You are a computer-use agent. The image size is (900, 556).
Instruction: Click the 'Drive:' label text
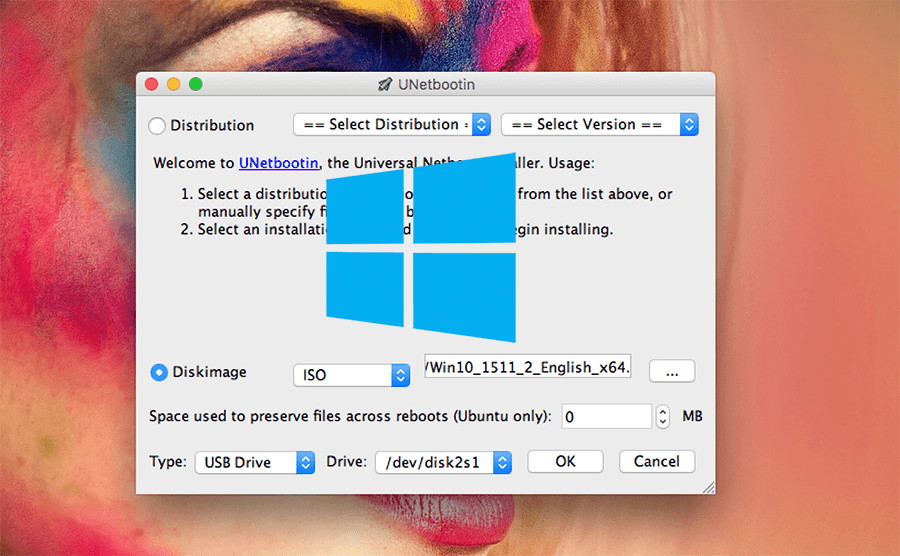(346, 461)
